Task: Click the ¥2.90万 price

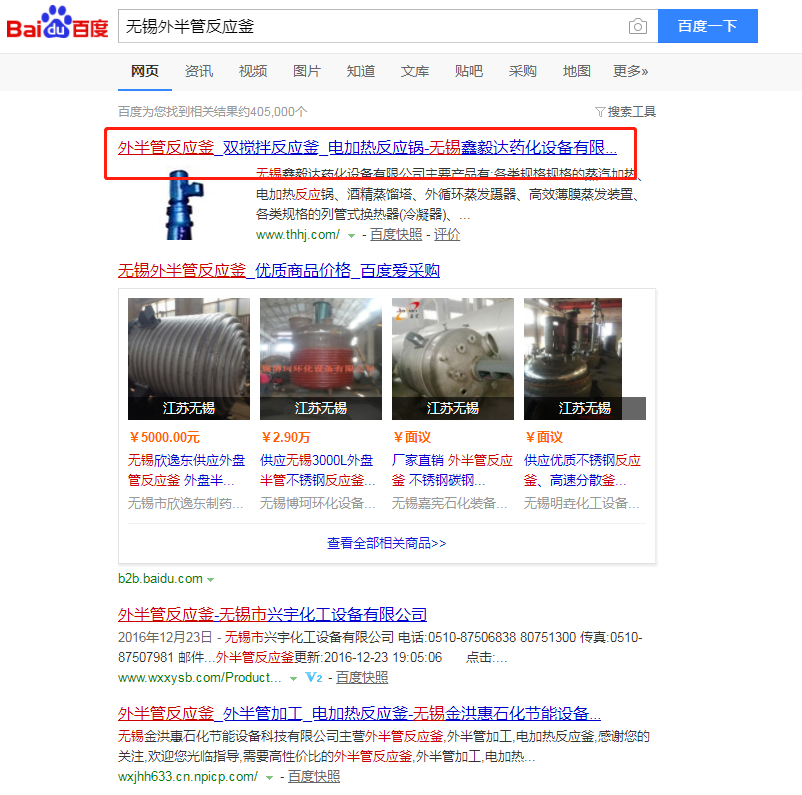Action: point(285,437)
